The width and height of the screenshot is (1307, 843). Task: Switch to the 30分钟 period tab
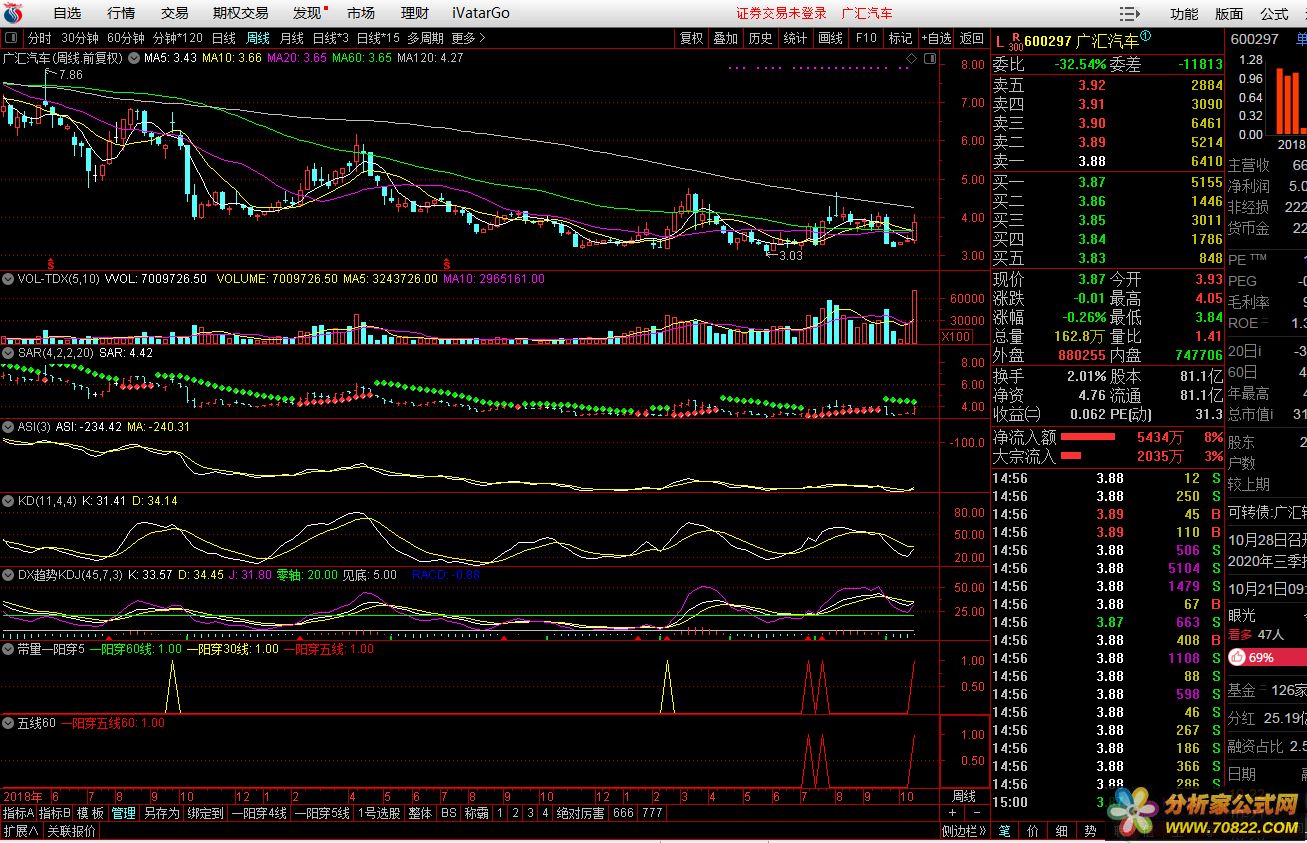(x=80, y=38)
